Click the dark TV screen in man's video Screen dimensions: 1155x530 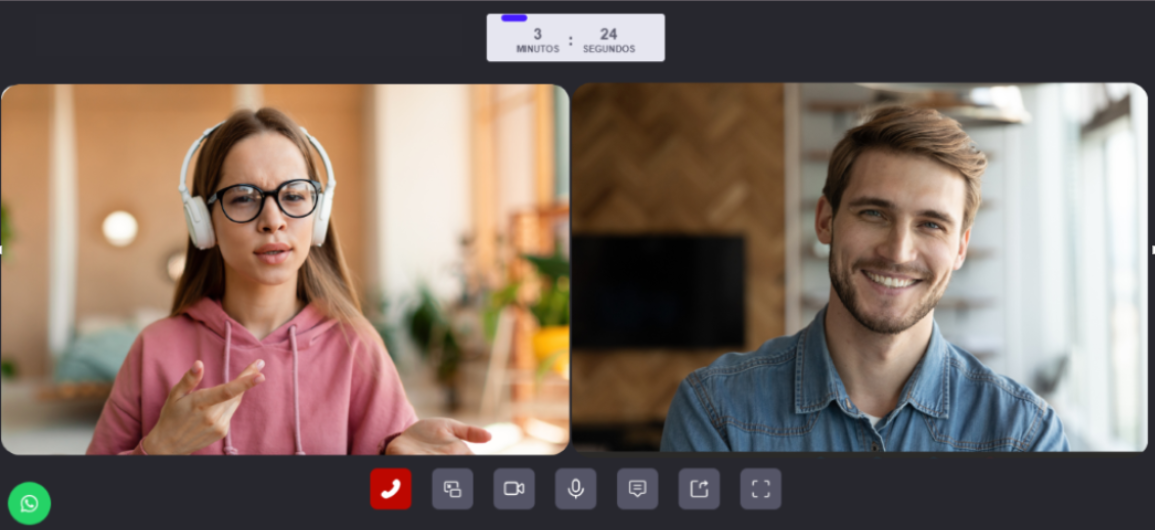(x=659, y=291)
